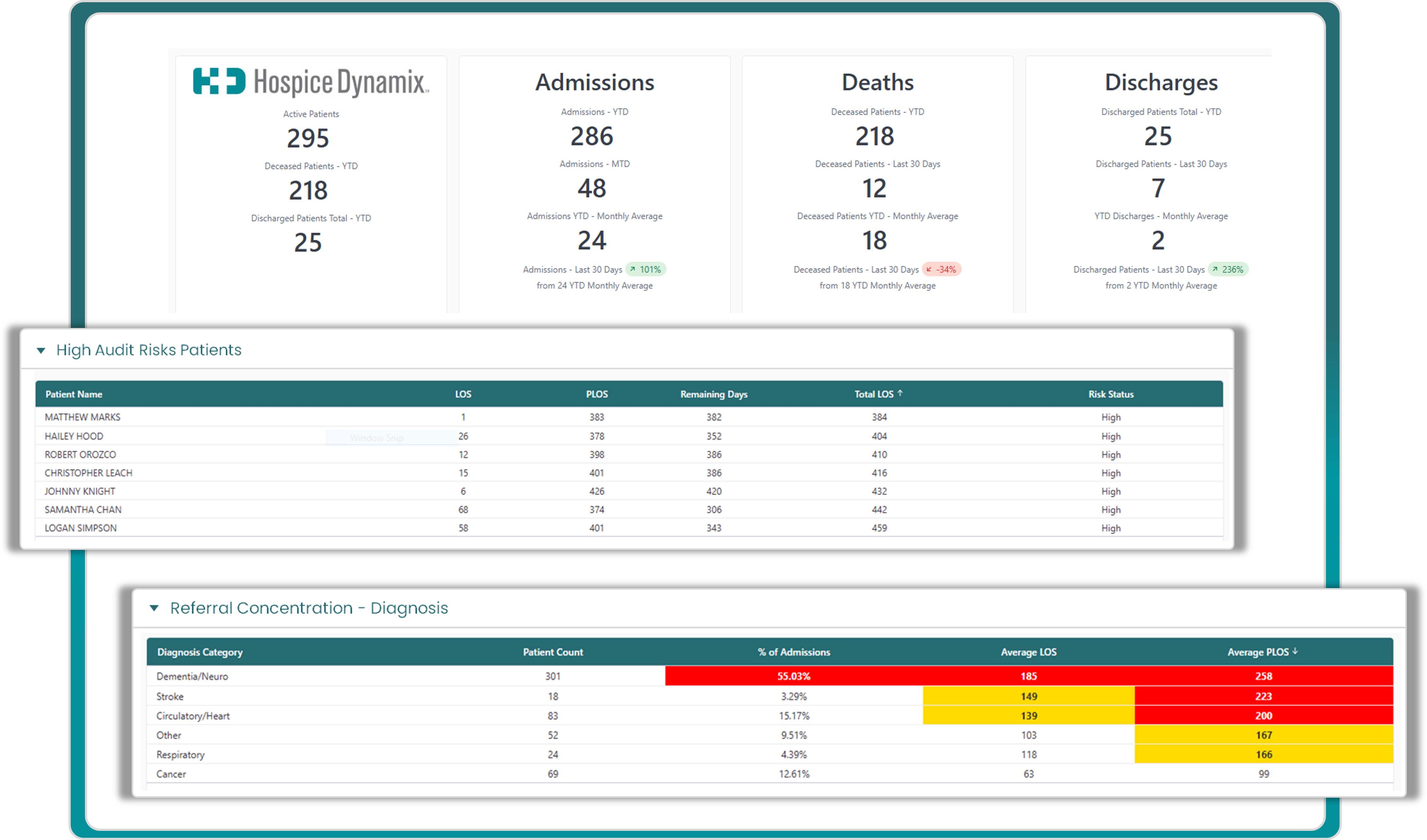Select patient row SAMANTHA CHAN
The image size is (1427, 840).
629,509
